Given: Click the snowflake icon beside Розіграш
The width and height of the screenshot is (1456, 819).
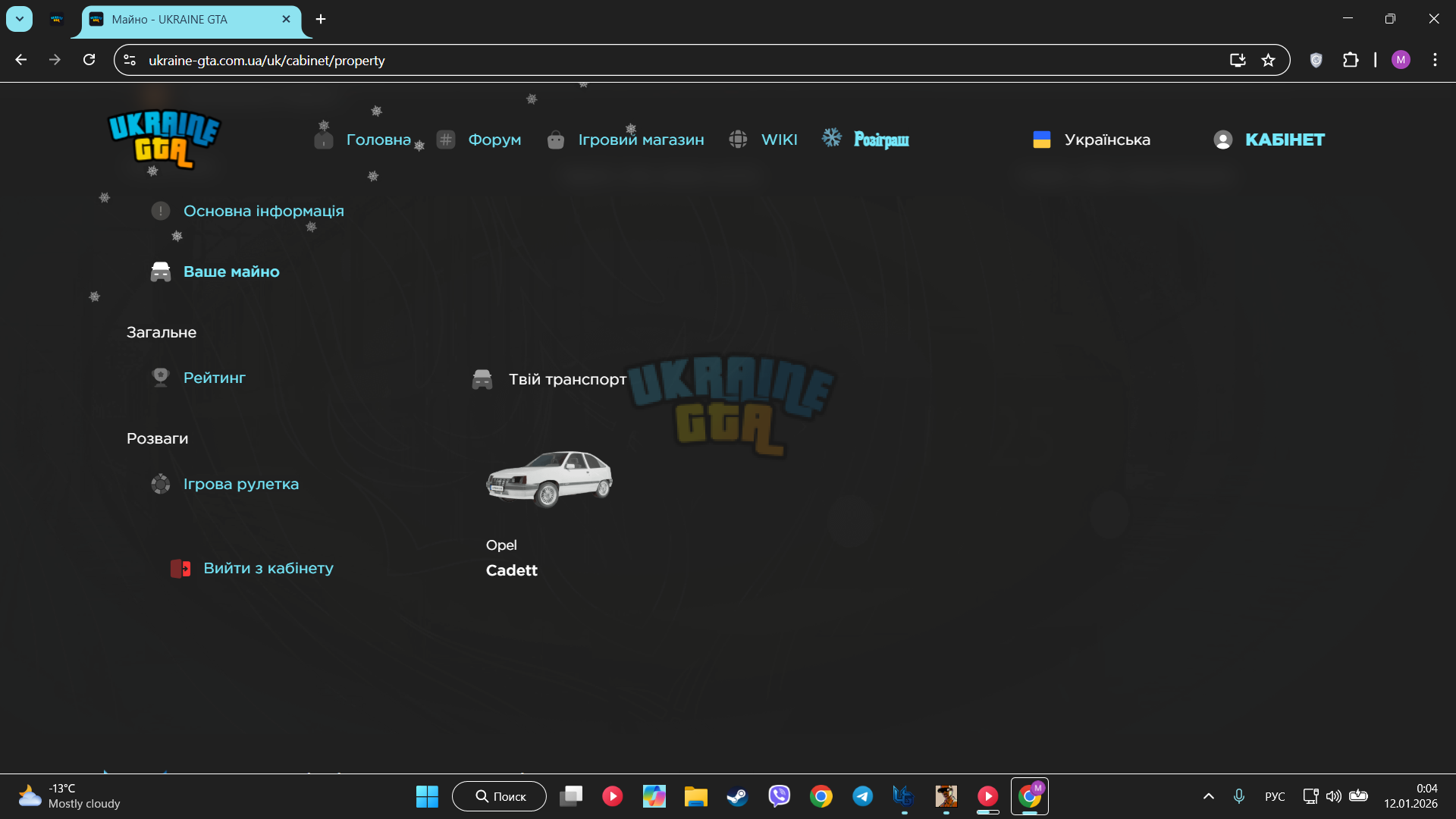Looking at the screenshot, I should 832,137.
